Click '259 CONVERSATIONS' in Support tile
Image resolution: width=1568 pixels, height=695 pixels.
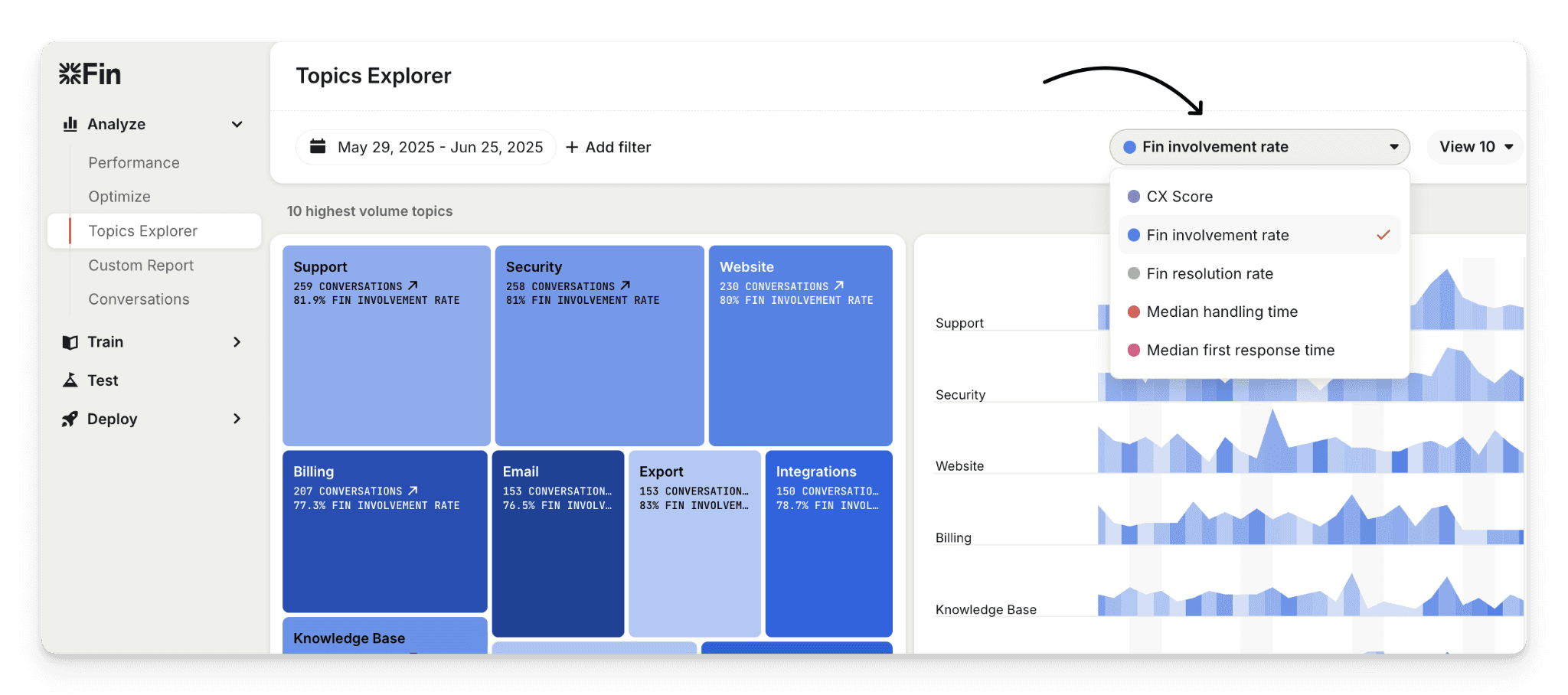coord(348,286)
